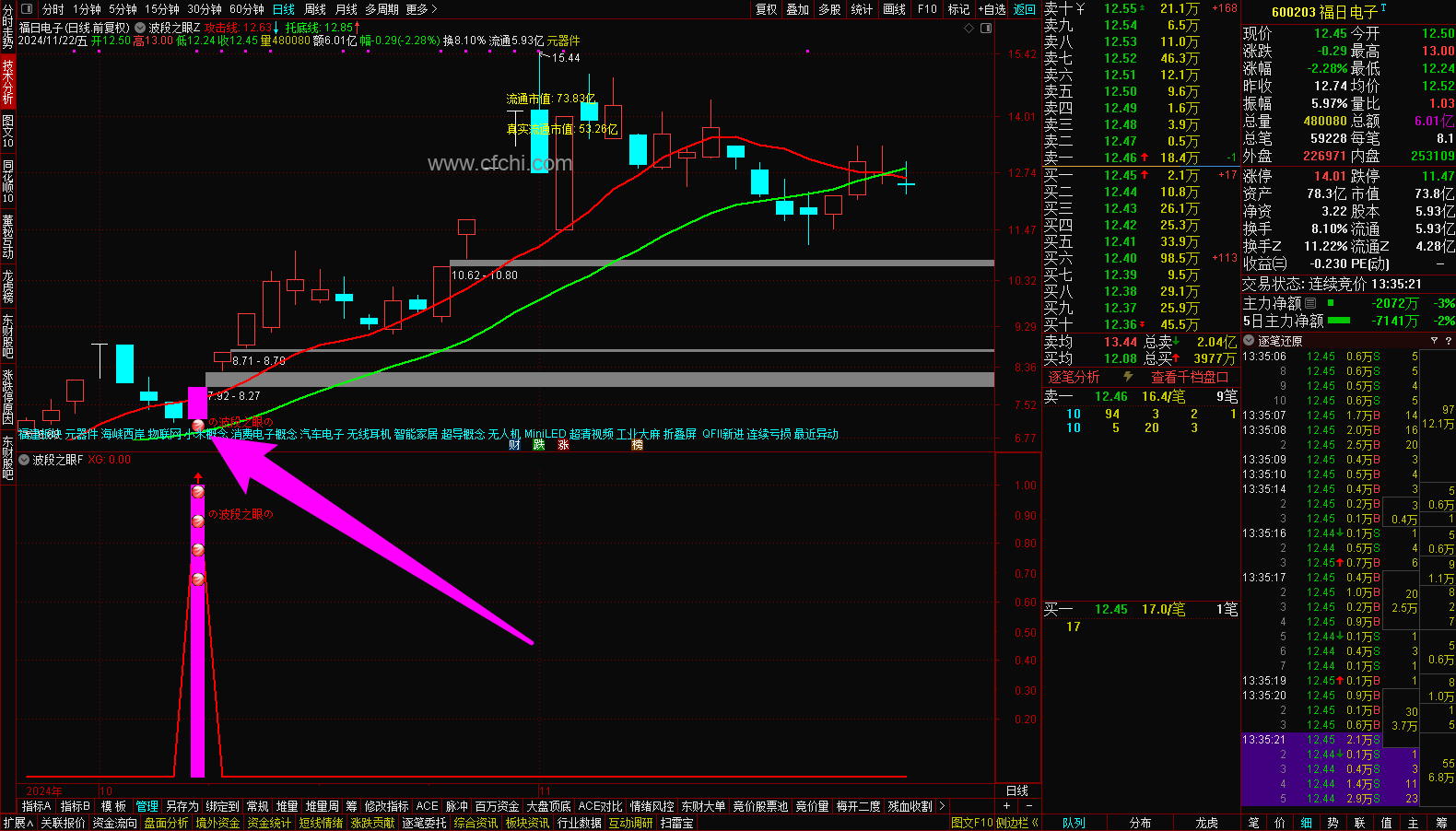Image resolution: width=1456 pixels, height=831 pixels.
Task: Switch to the 龙虎 tab
Action: pos(1207,823)
